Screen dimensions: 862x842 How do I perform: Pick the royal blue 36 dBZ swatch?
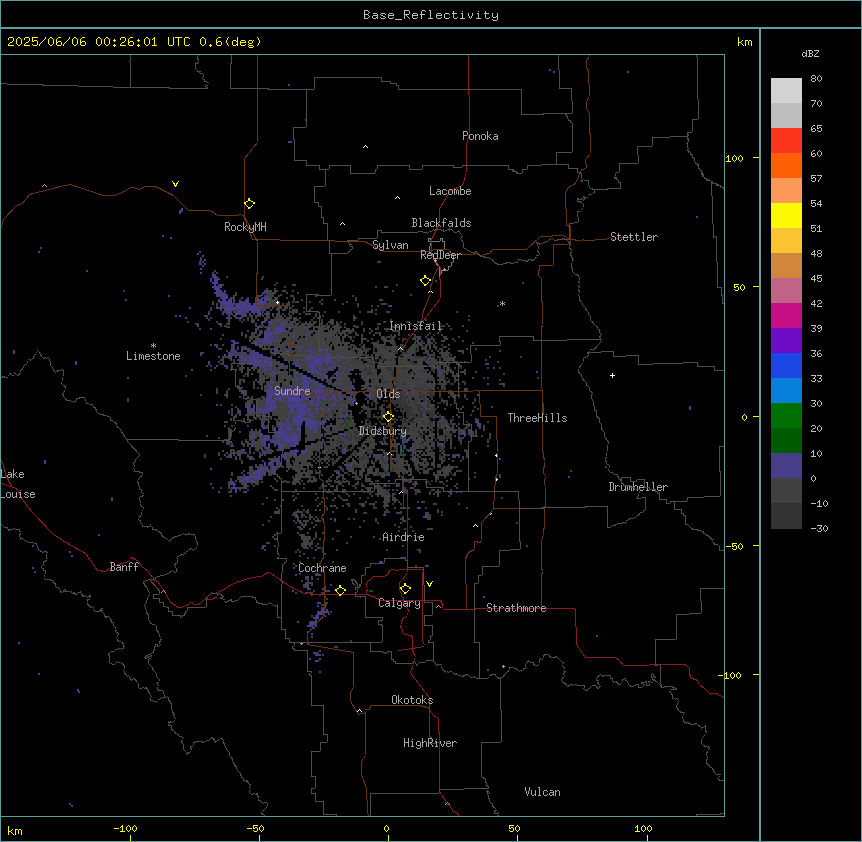[x=786, y=365]
